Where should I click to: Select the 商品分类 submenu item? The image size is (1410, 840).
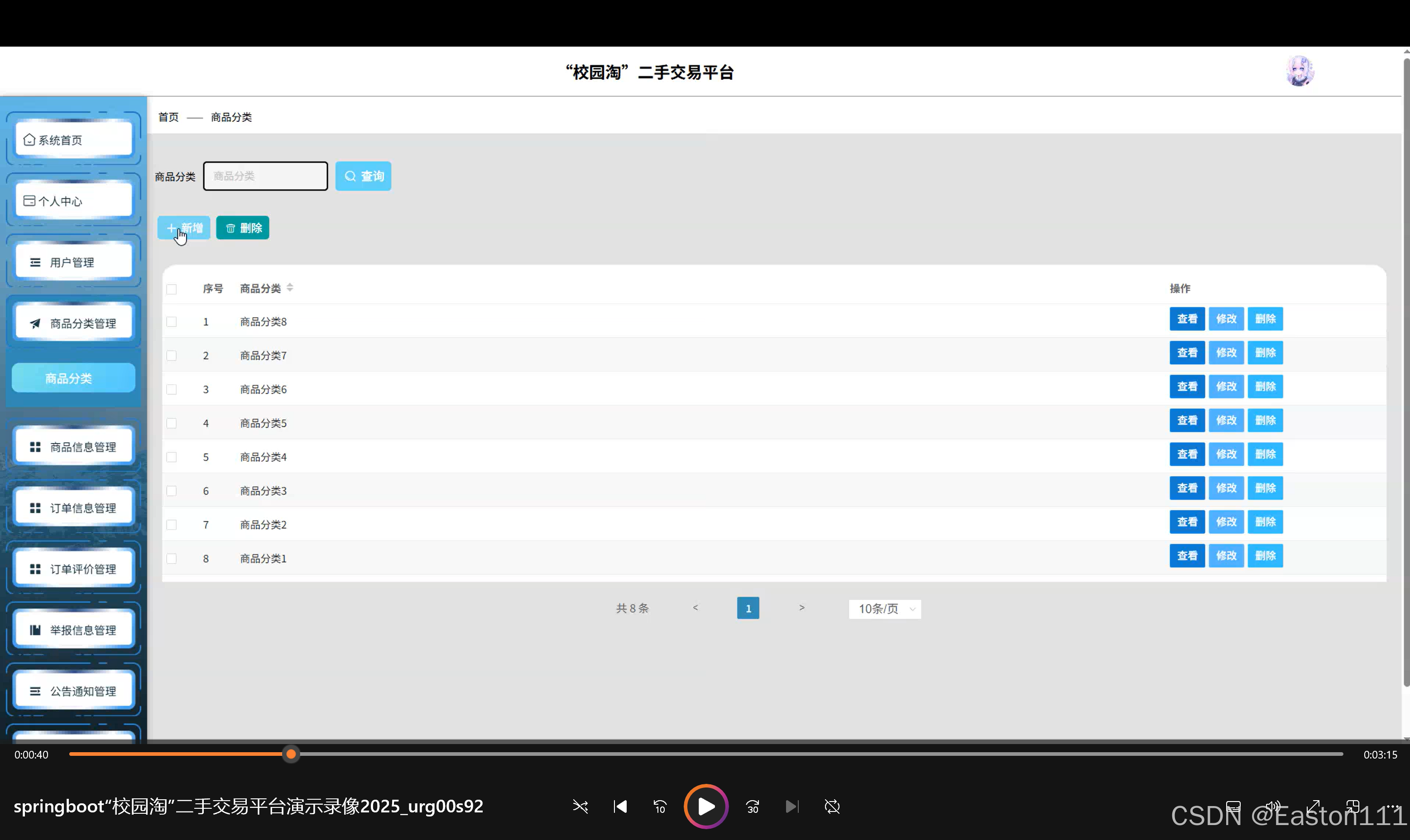tap(74, 377)
